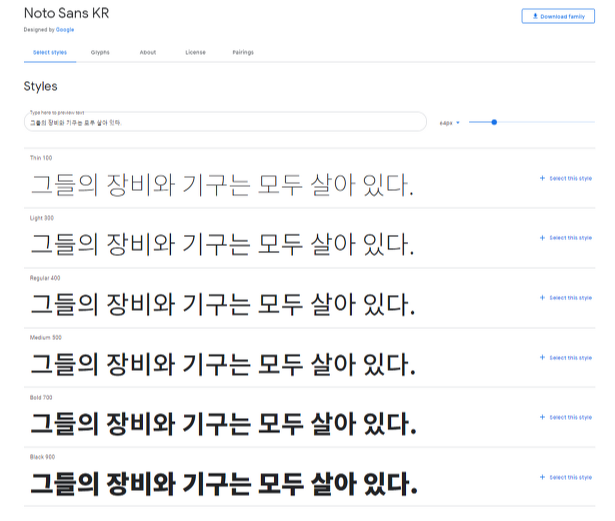Open the Google designer link
615x521 pixels.
coord(65,29)
